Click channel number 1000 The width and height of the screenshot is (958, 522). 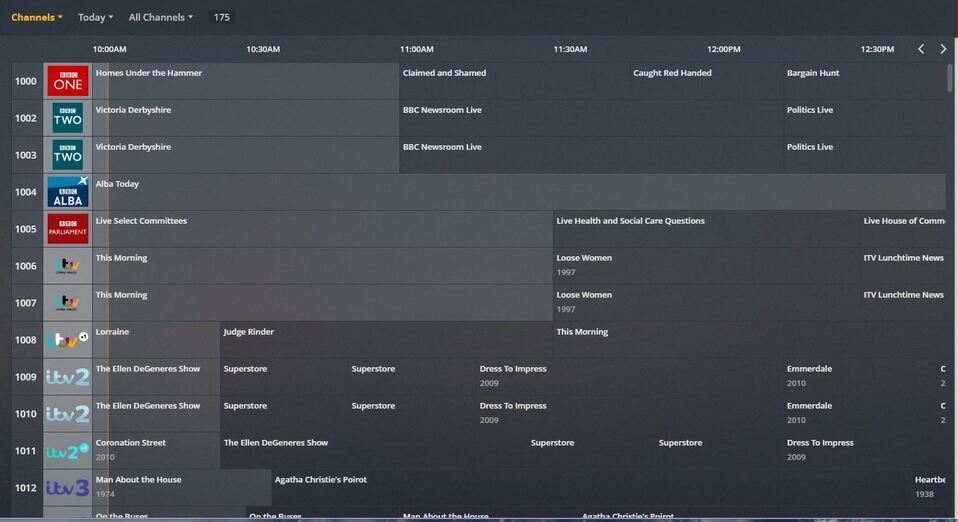(26, 81)
